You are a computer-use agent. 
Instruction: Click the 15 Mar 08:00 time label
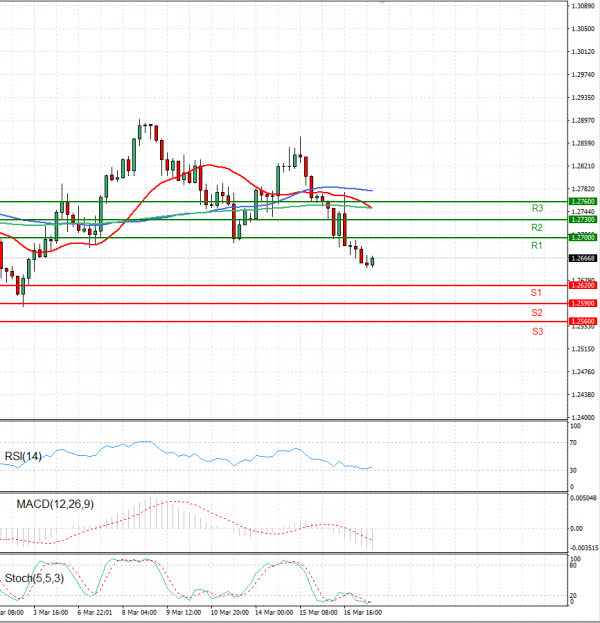pos(318,612)
